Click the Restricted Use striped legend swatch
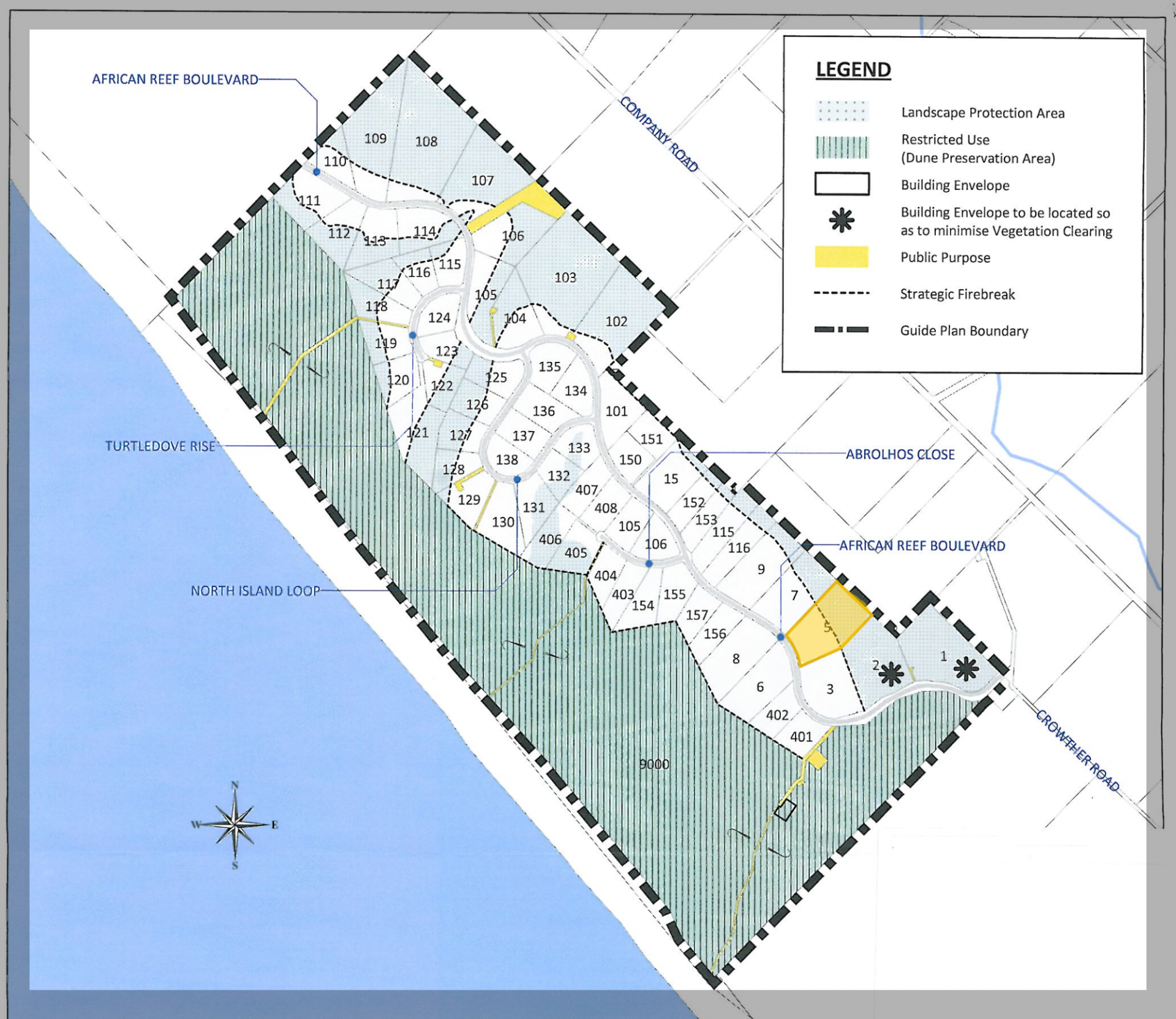1176x1019 pixels. tap(842, 148)
